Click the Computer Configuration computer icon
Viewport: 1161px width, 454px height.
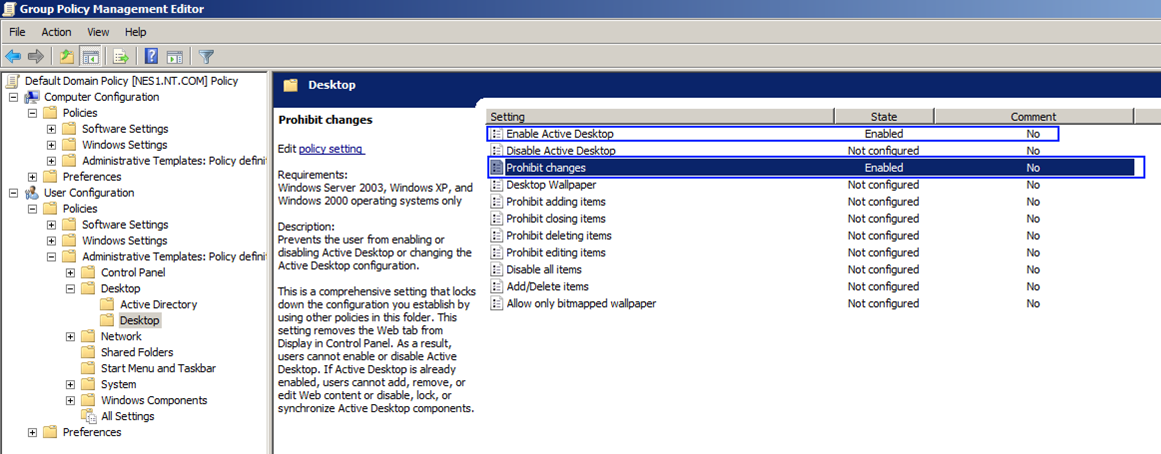click(x=33, y=97)
